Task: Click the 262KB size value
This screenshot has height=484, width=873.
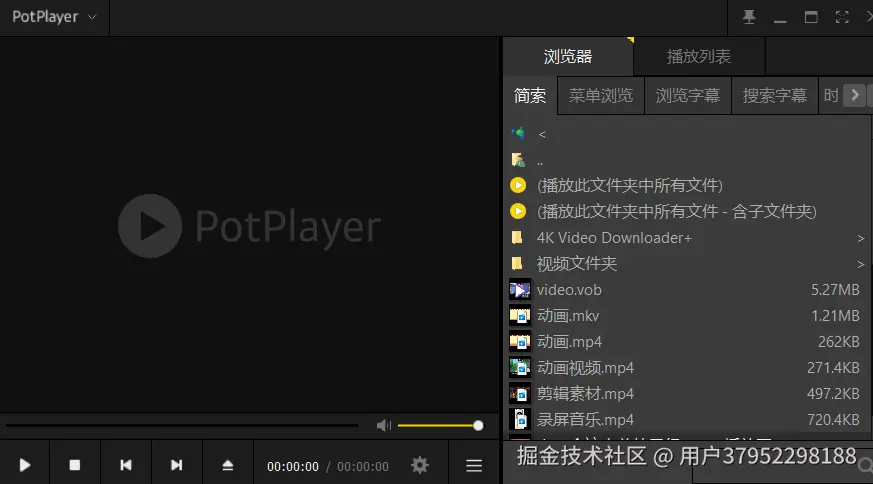Action: click(838, 341)
